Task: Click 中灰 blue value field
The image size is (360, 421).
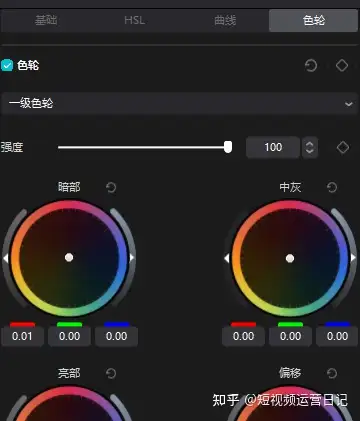Action: 337,336
